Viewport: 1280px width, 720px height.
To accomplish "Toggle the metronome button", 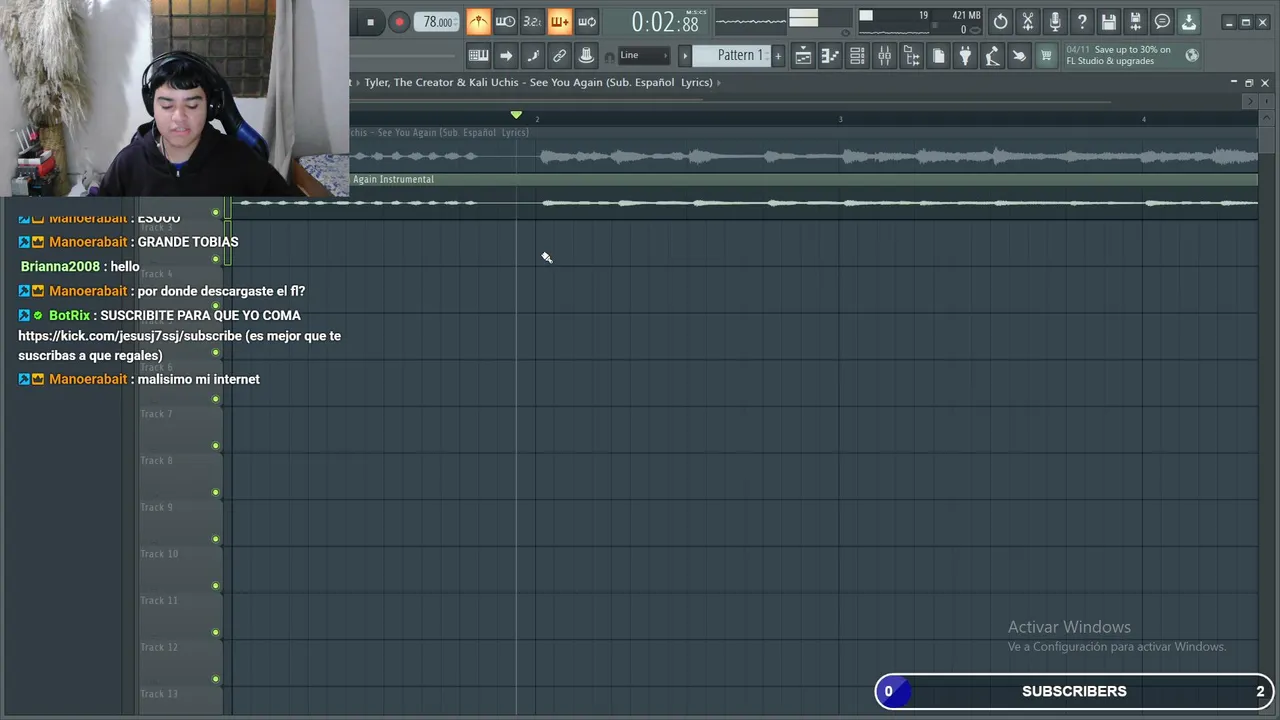I will click(x=478, y=22).
